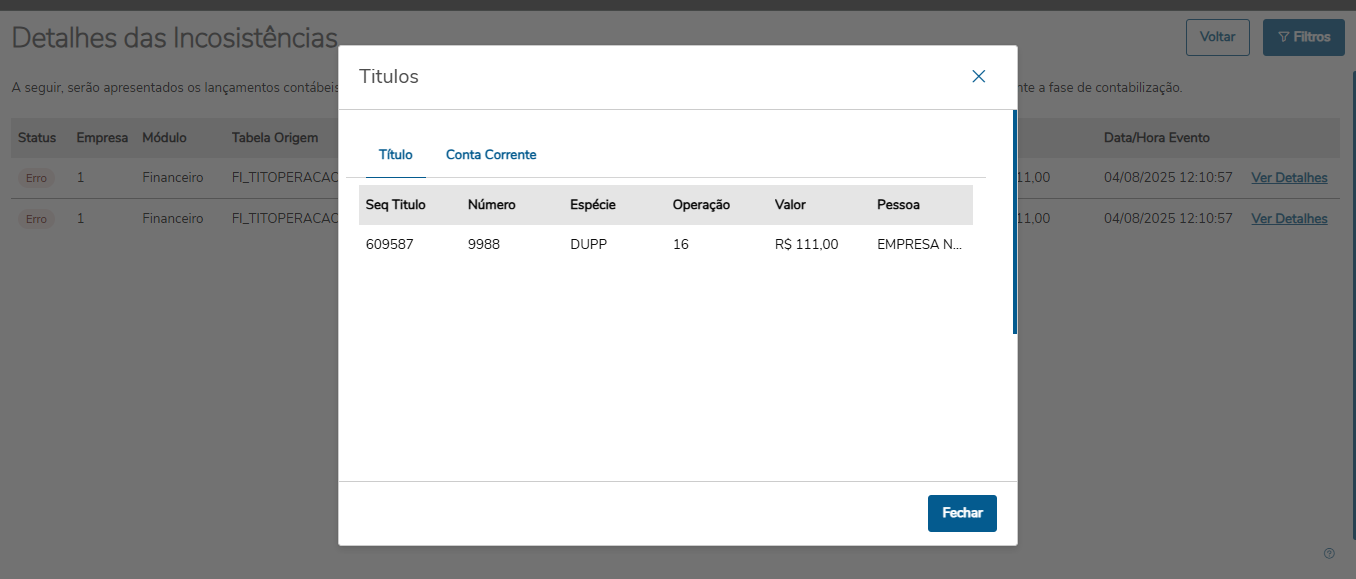Close the Títulos dialog using the X icon
This screenshot has width=1356, height=579.
click(x=978, y=77)
